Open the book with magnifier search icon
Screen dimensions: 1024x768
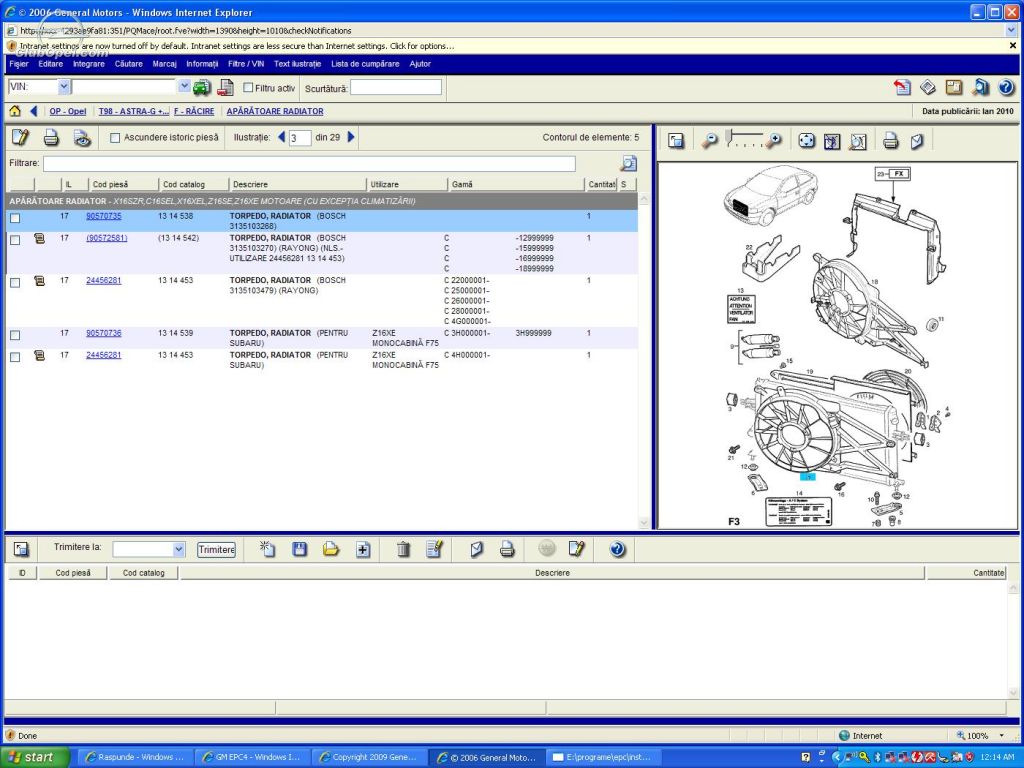[980, 88]
